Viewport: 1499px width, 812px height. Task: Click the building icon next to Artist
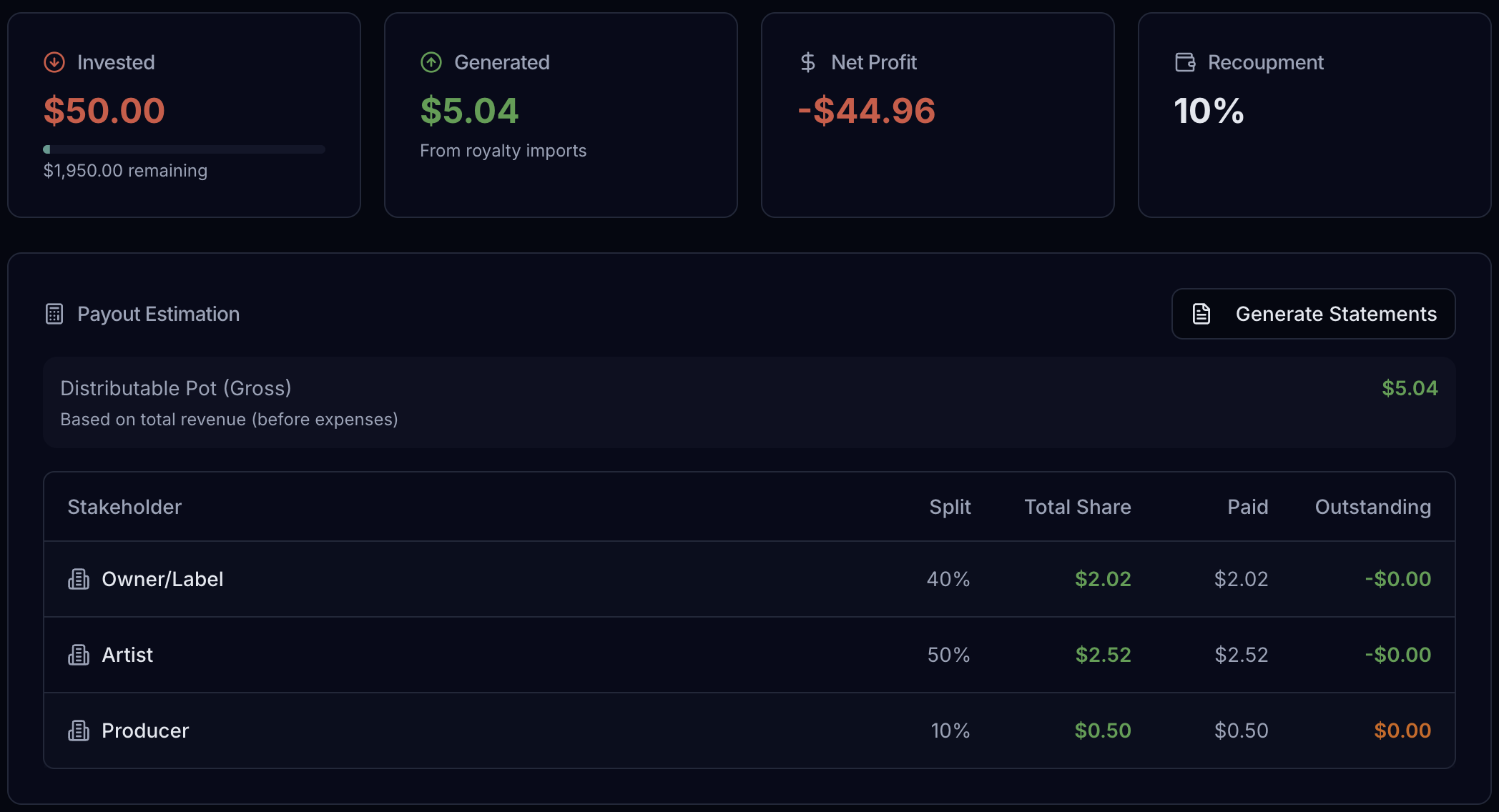pos(80,655)
